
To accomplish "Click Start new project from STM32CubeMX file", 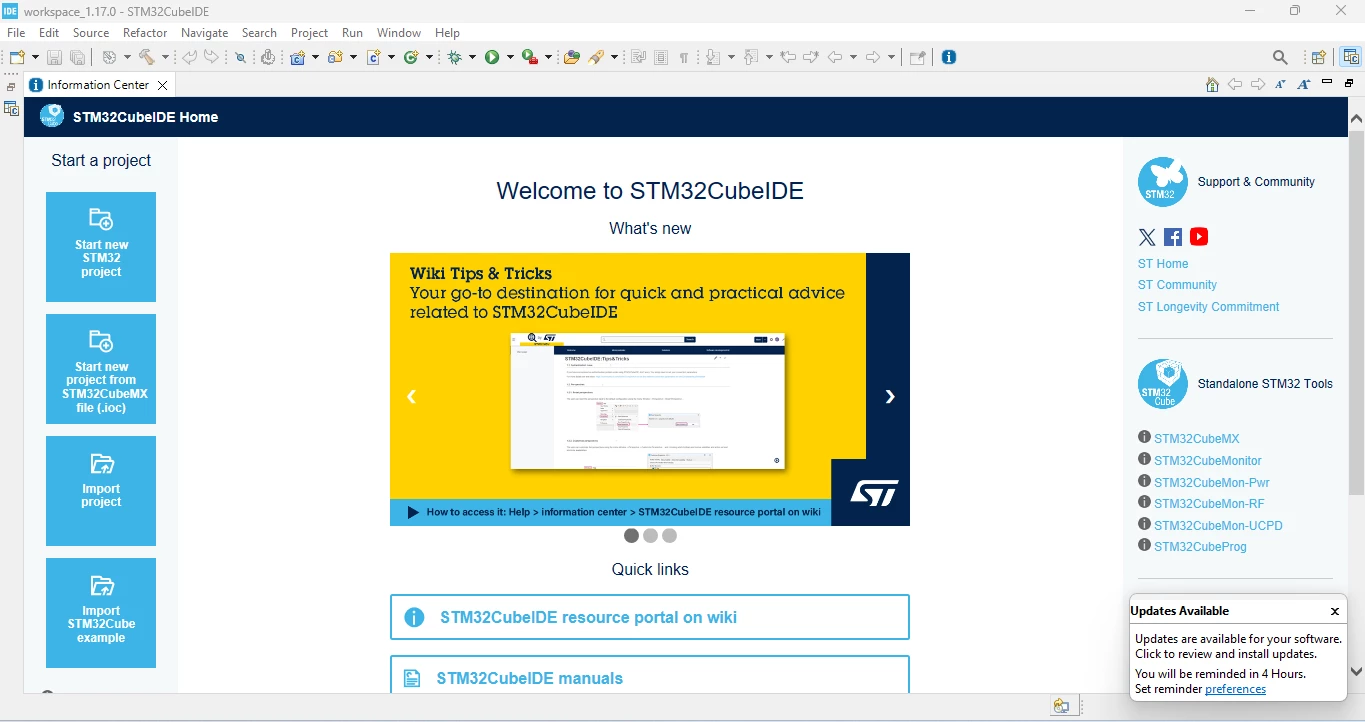I will pyautogui.click(x=101, y=369).
